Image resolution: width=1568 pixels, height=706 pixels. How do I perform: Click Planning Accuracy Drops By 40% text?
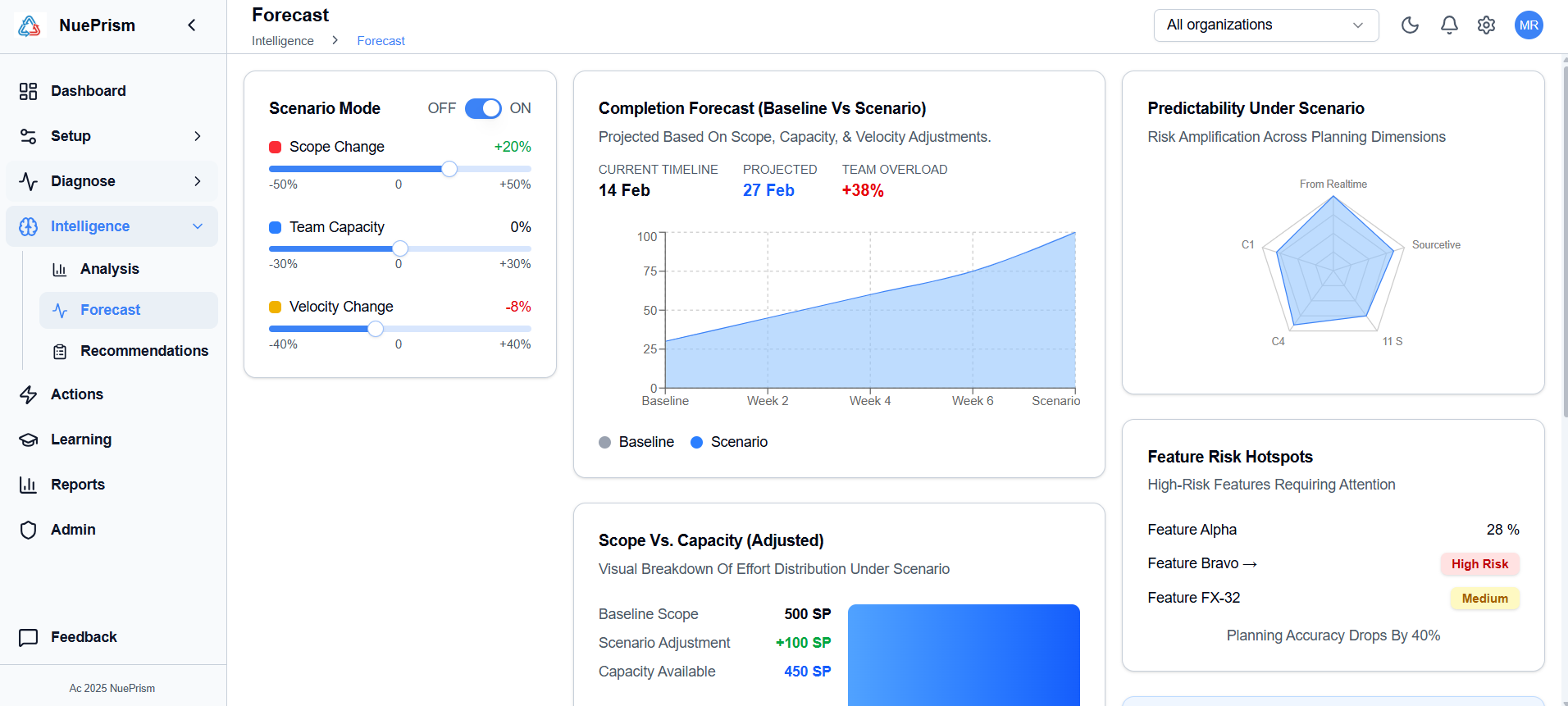(x=1333, y=635)
